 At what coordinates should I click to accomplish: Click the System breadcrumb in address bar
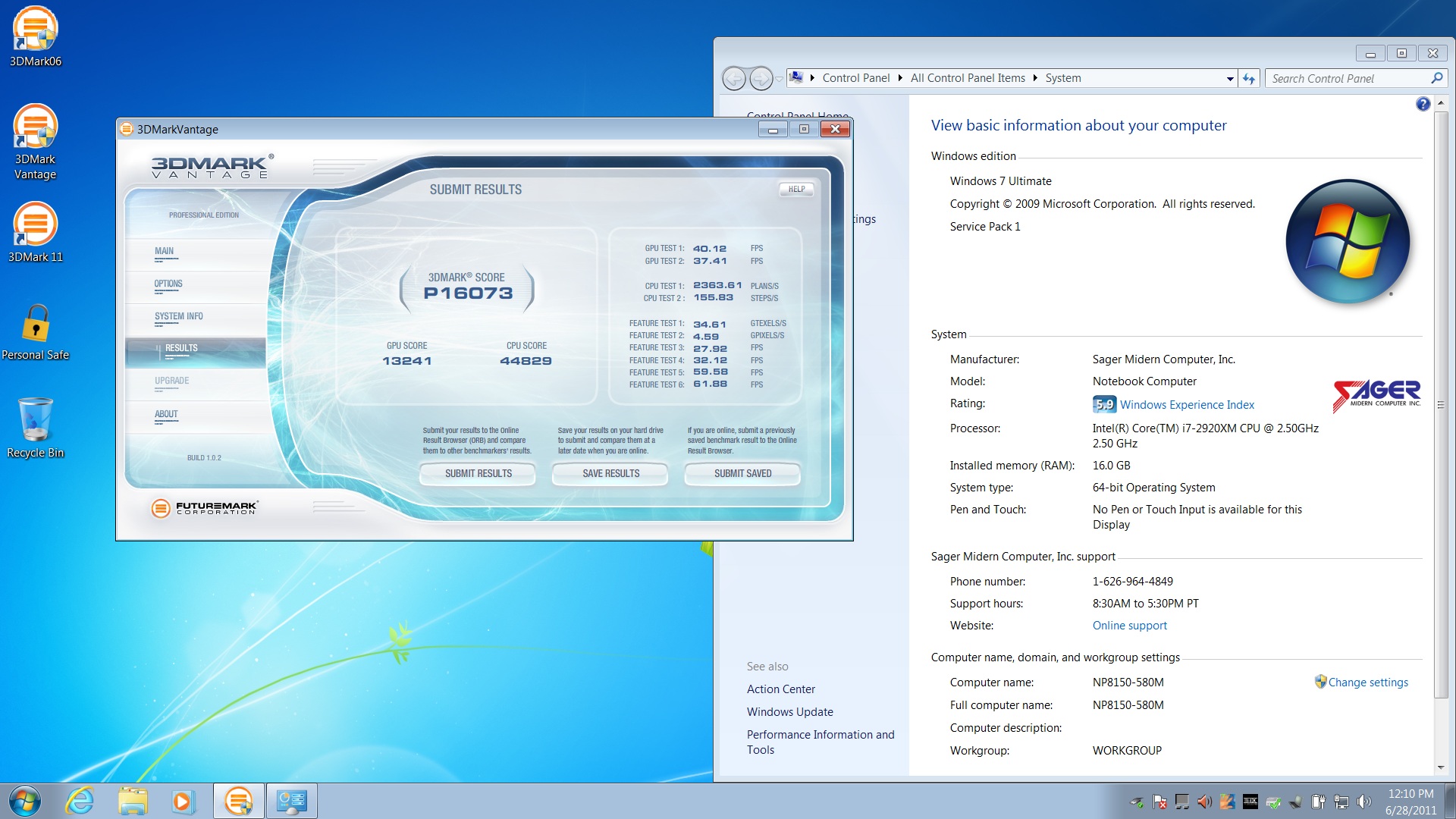pyautogui.click(x=1063, y=78)
